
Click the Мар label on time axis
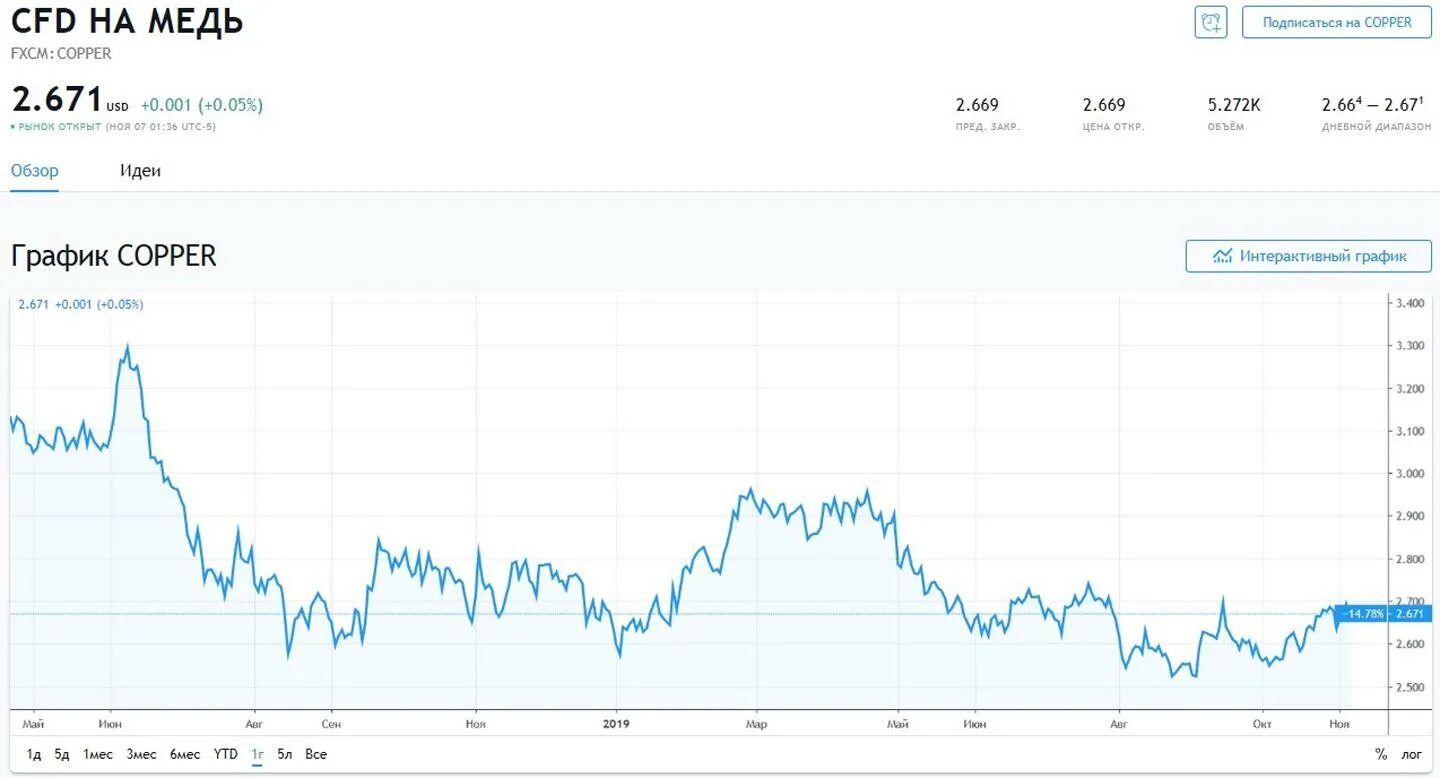(756, 723)
